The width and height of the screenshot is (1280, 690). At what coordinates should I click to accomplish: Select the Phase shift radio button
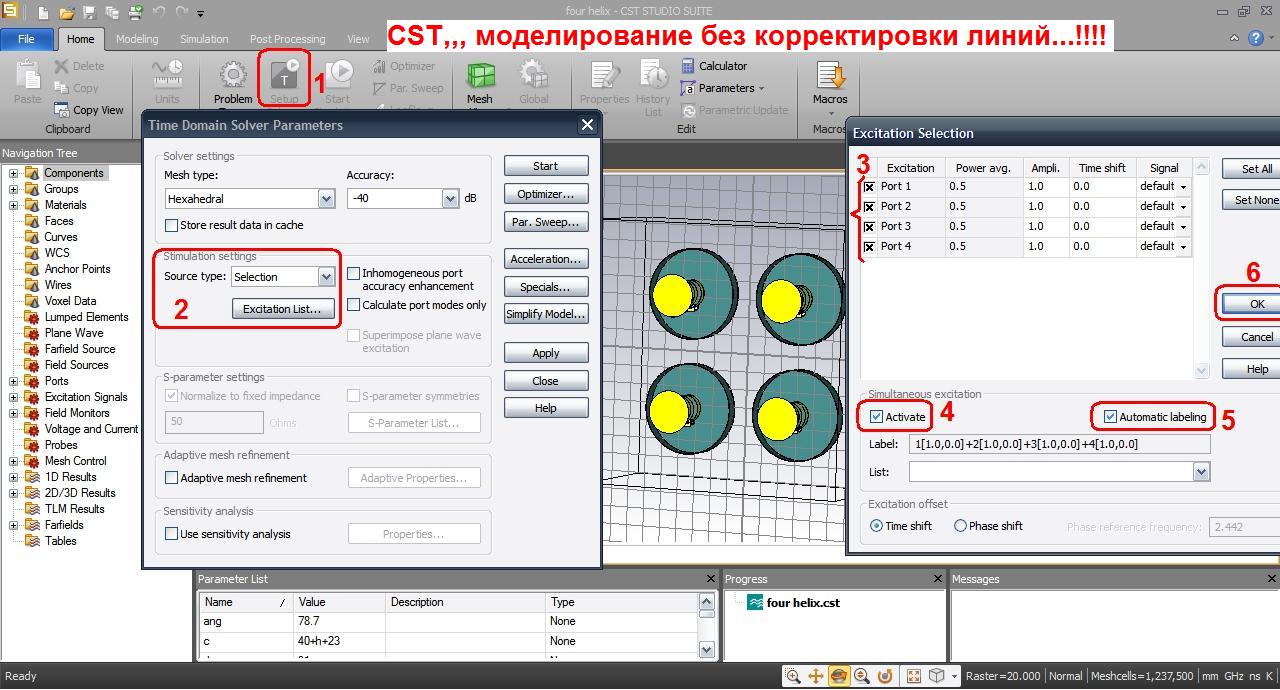coord(960,526)
